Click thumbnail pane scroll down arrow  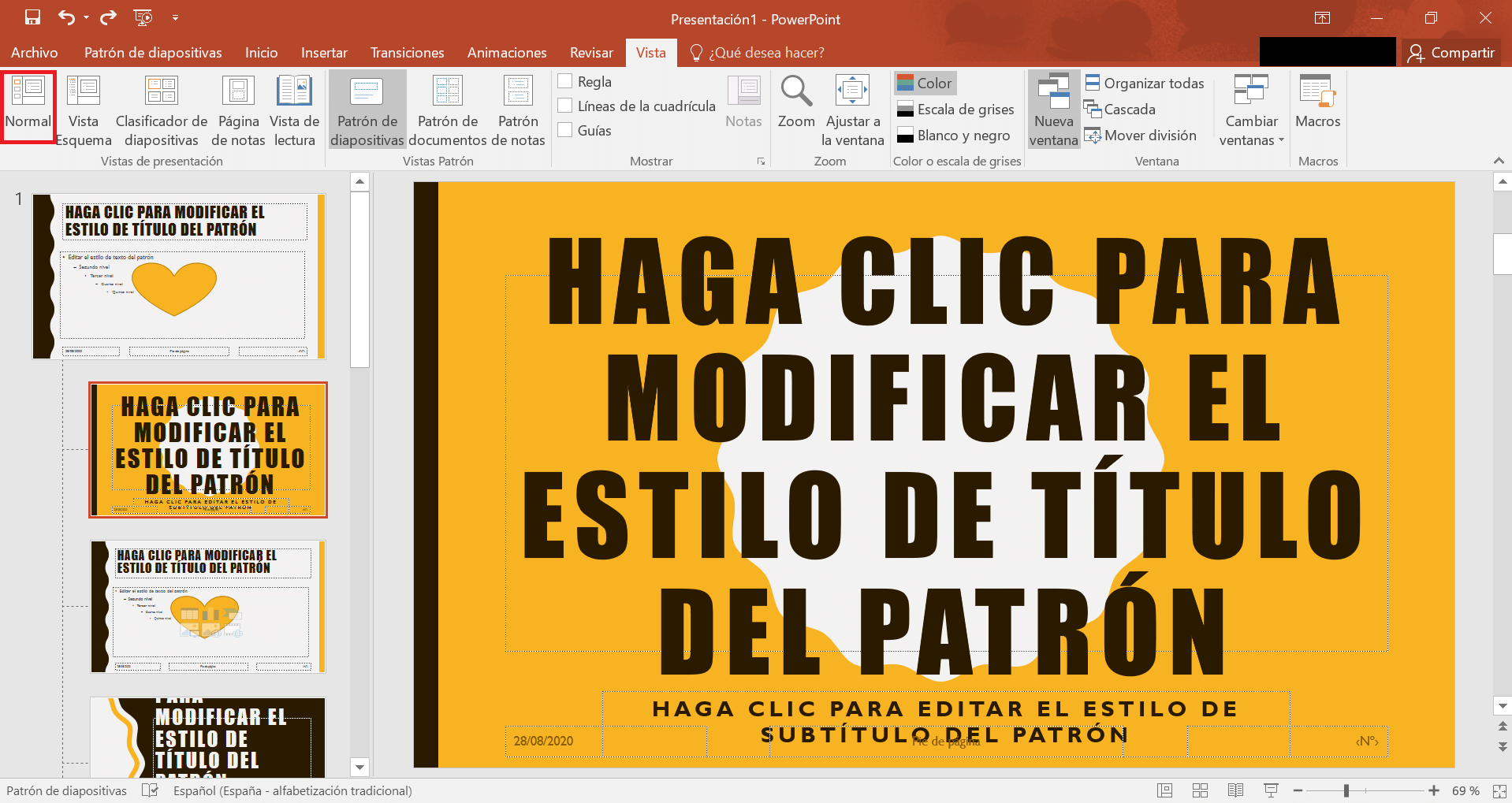[x=359, y=767]
